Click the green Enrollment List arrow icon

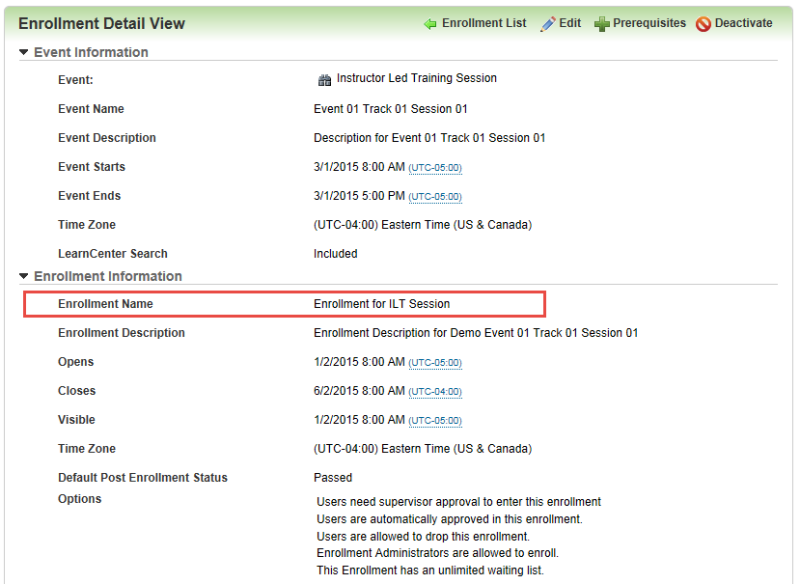point(431,22)
